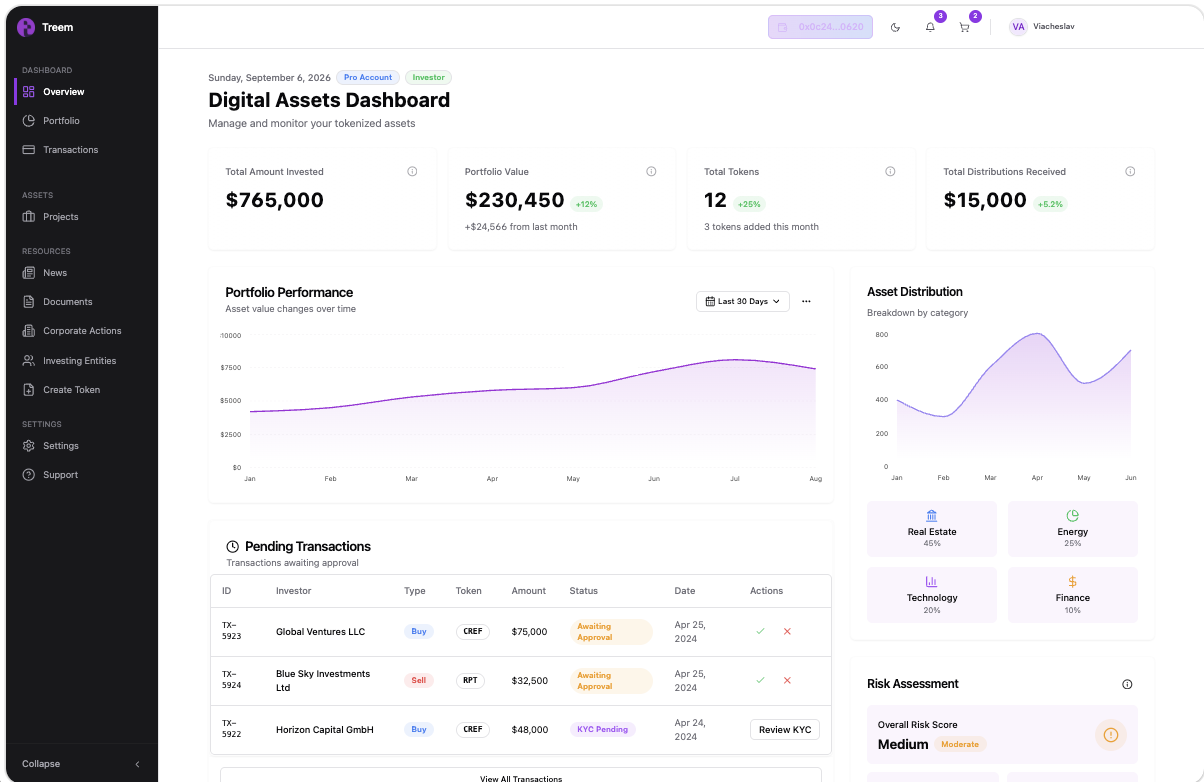1204x782 pixels.
Task: Click the Medium risk warning icon
Action: (x=1110, y=735)
